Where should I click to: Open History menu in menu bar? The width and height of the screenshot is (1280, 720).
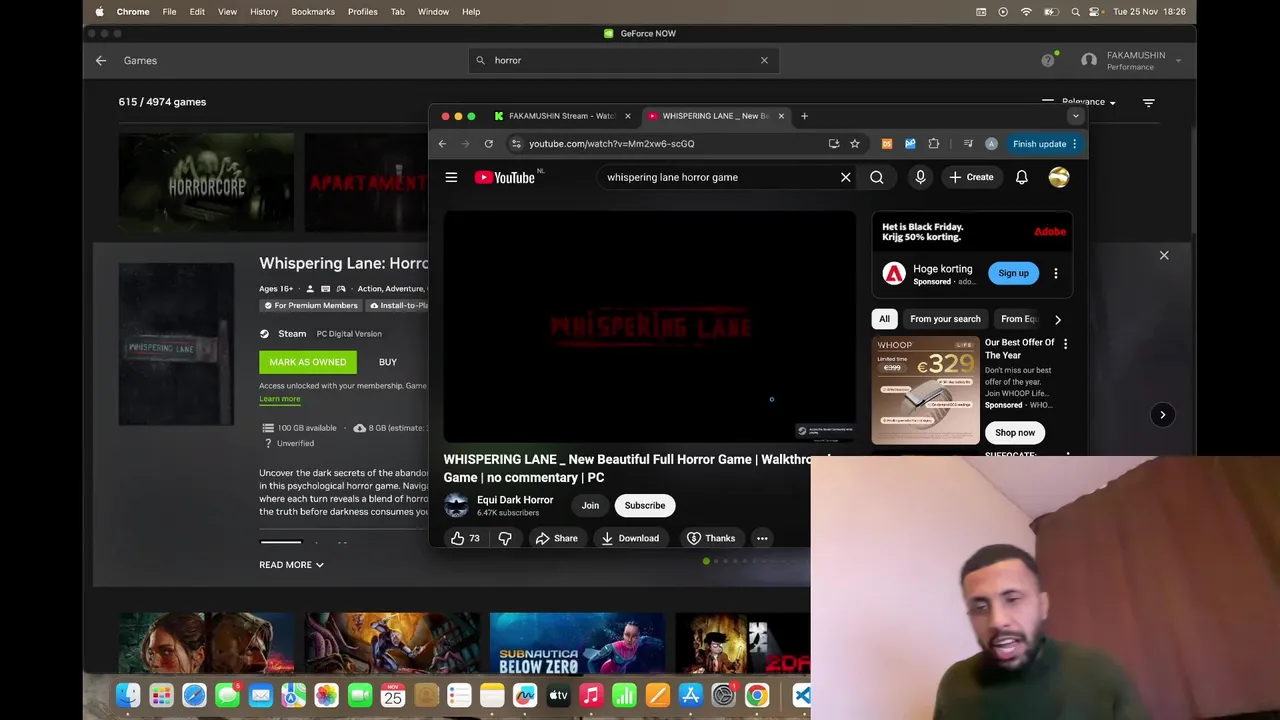click(x=264, y=11)
